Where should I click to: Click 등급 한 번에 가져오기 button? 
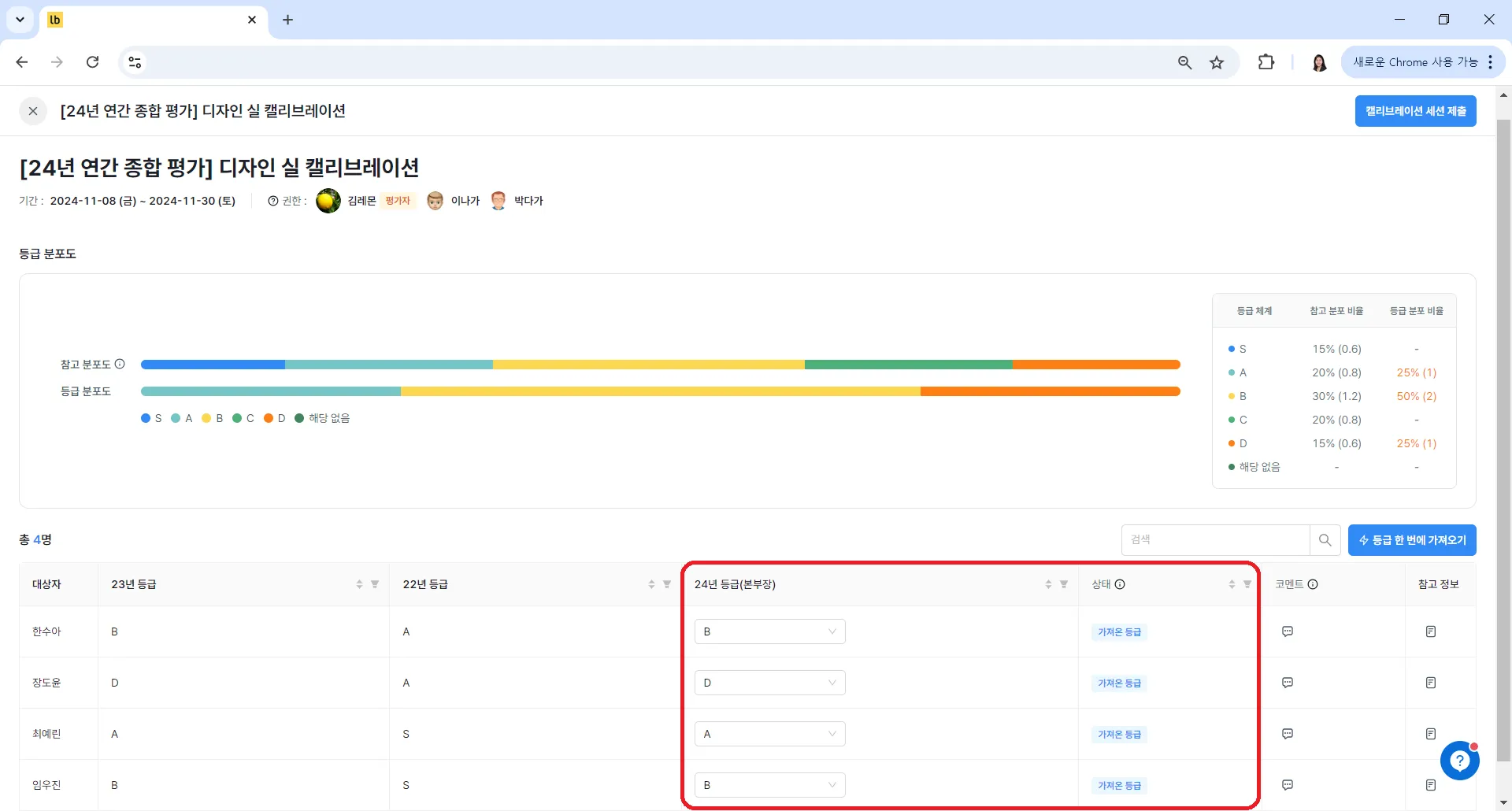pyautogui.click(x=1412, y=540)
